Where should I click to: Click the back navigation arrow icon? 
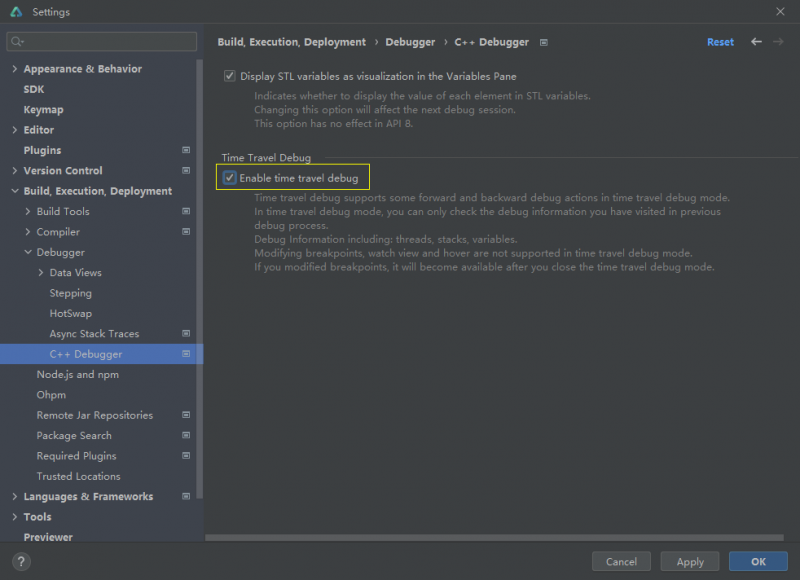756,42
